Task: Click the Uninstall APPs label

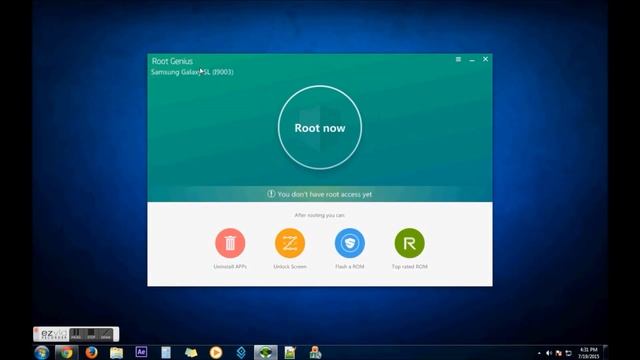Action: 230,267
